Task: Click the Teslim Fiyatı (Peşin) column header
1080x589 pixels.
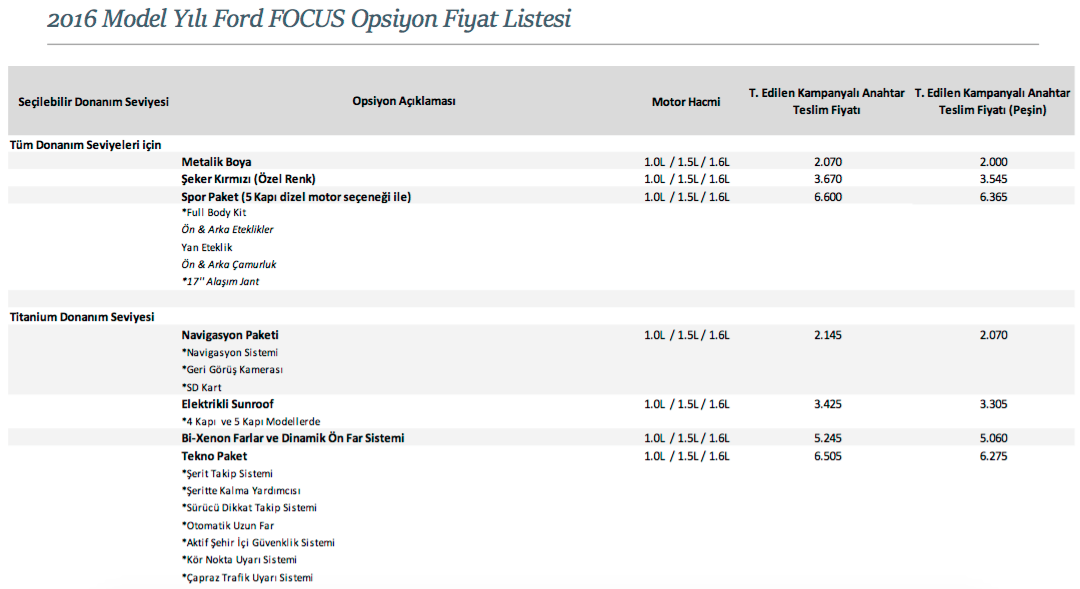Action: point(992,101)
